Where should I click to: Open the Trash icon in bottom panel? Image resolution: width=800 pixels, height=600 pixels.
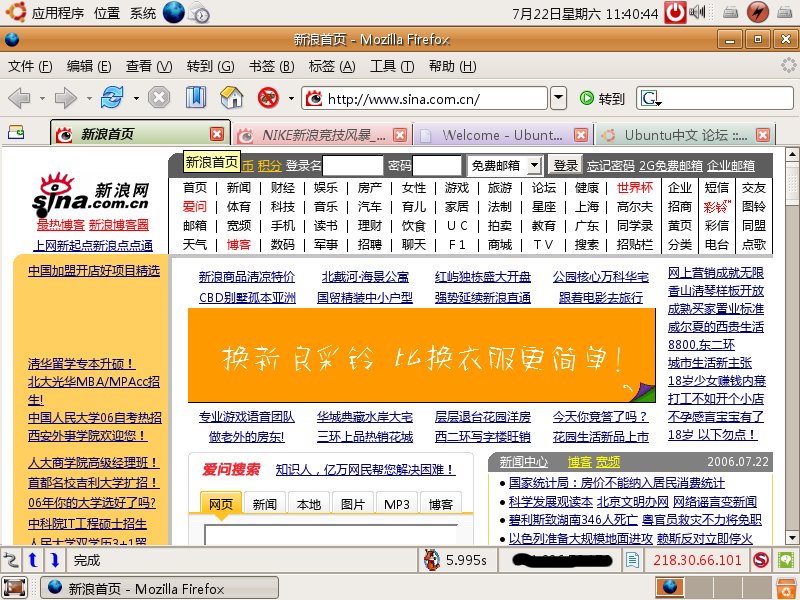pos(786,588)
